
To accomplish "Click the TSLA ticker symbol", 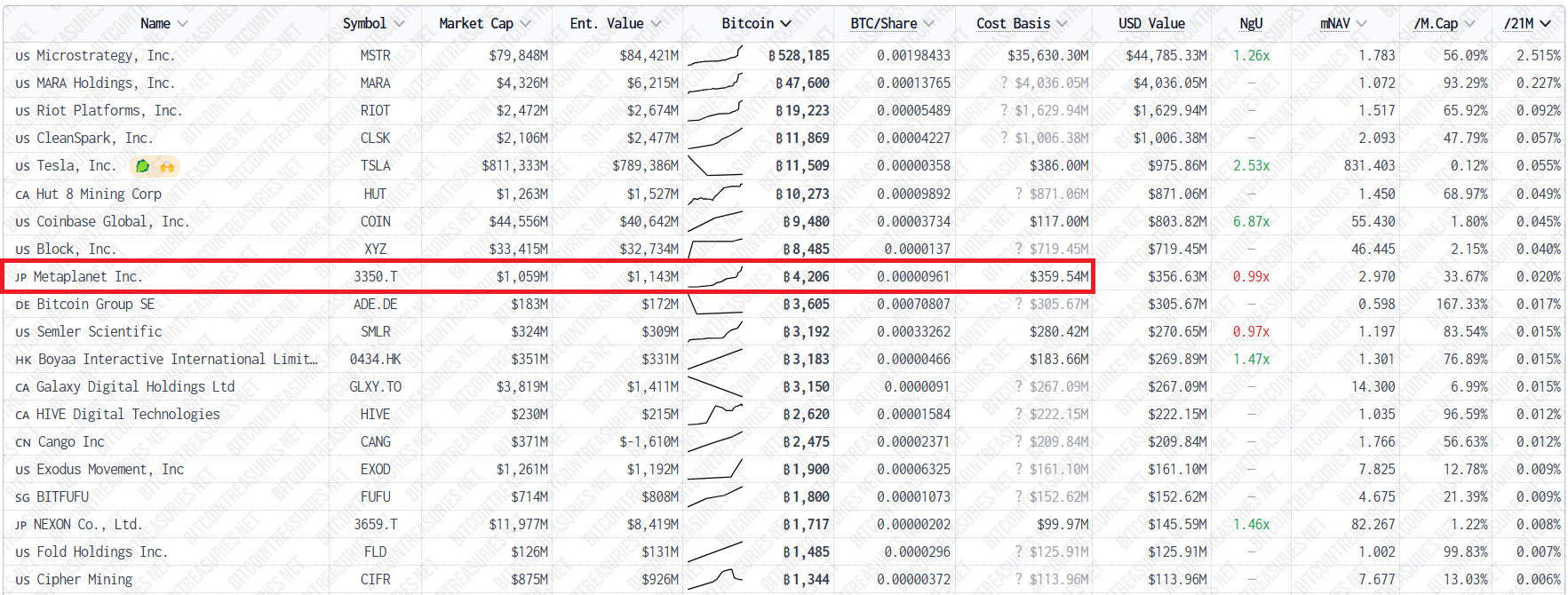I will [375, 165].
